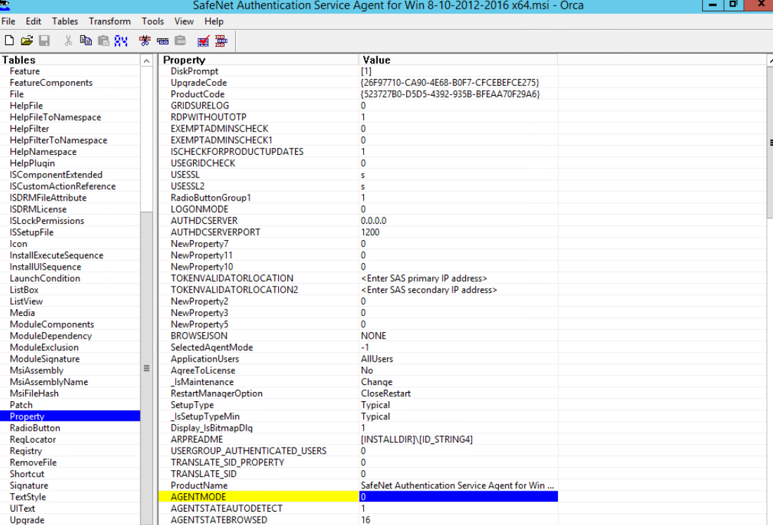Select the Property table
The image size is (773, 530).
tap(70, 416)
